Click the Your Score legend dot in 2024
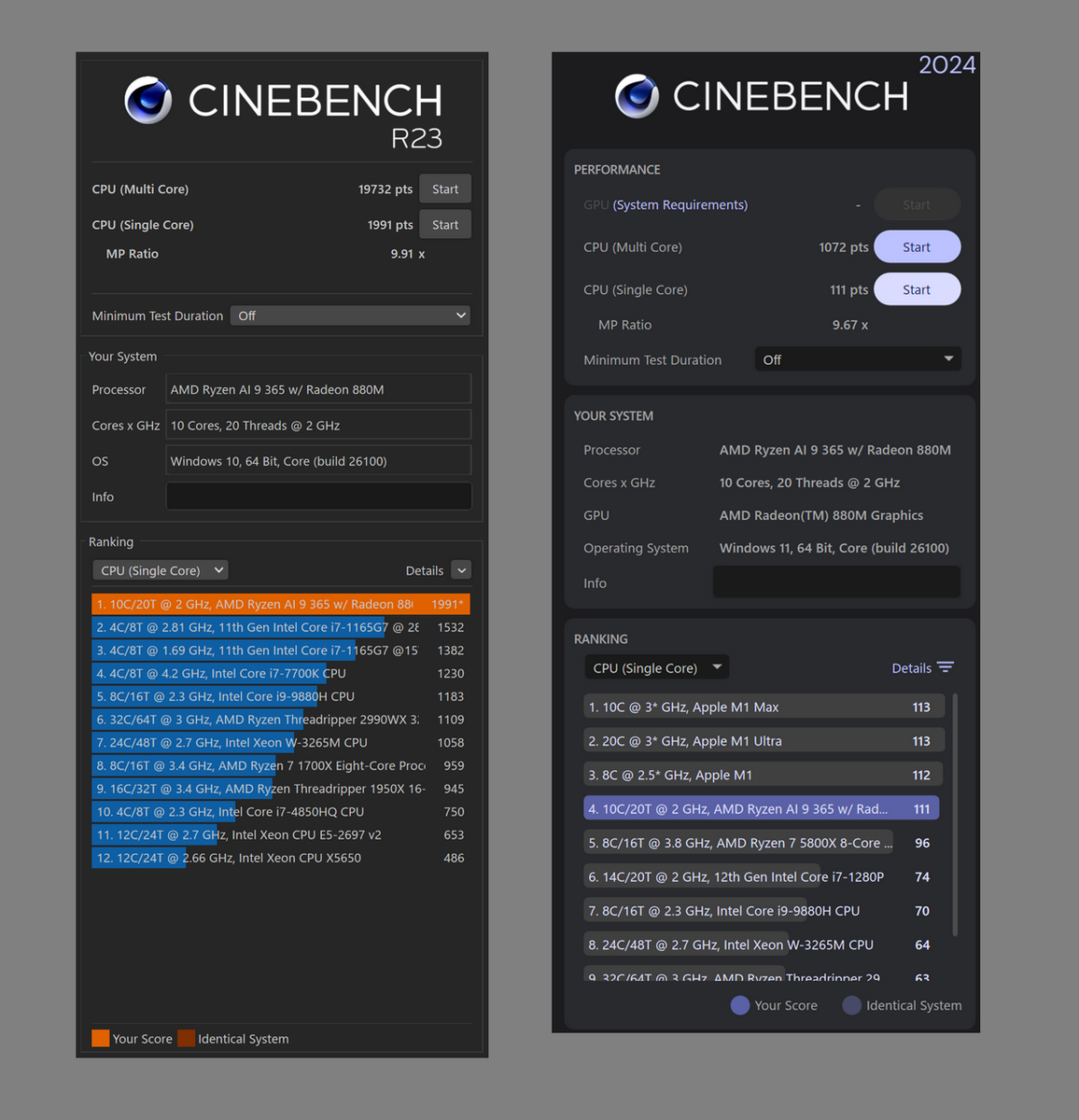The width and height of the screenshot is (1079, 1120). [x=740, y=1005]
